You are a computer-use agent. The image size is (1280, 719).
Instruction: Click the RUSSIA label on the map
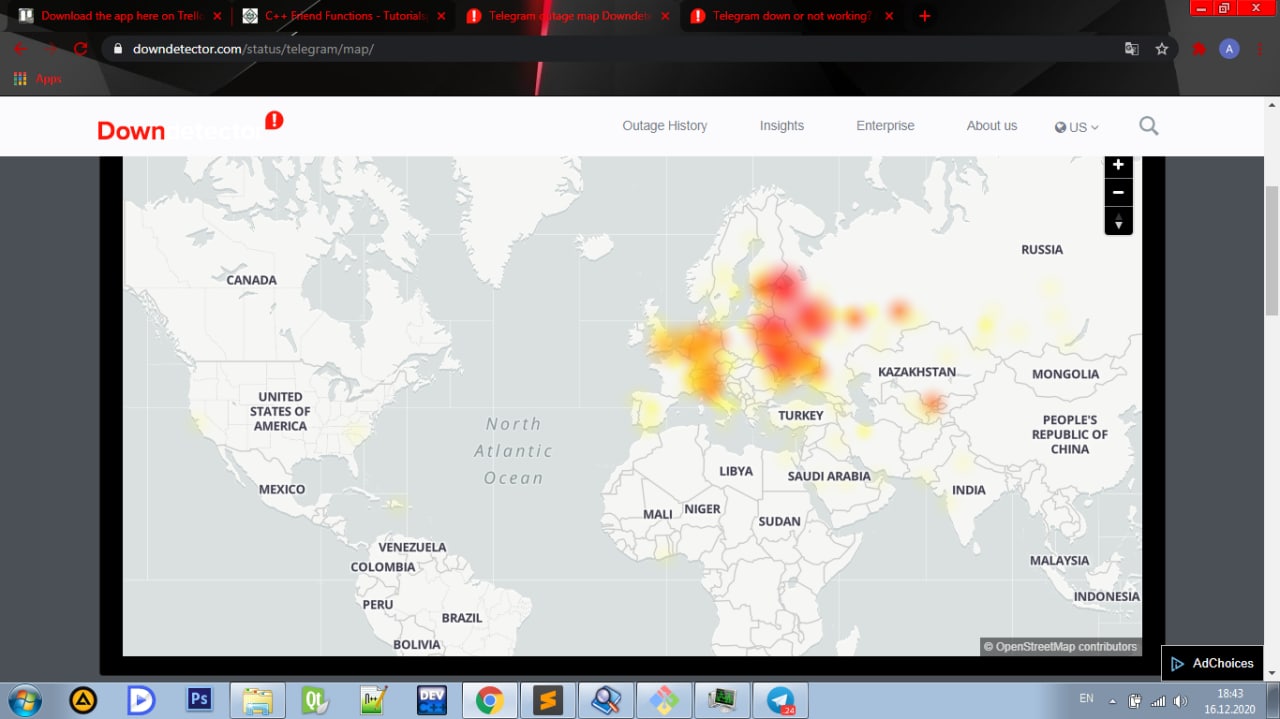click(x=1042, y=249)
